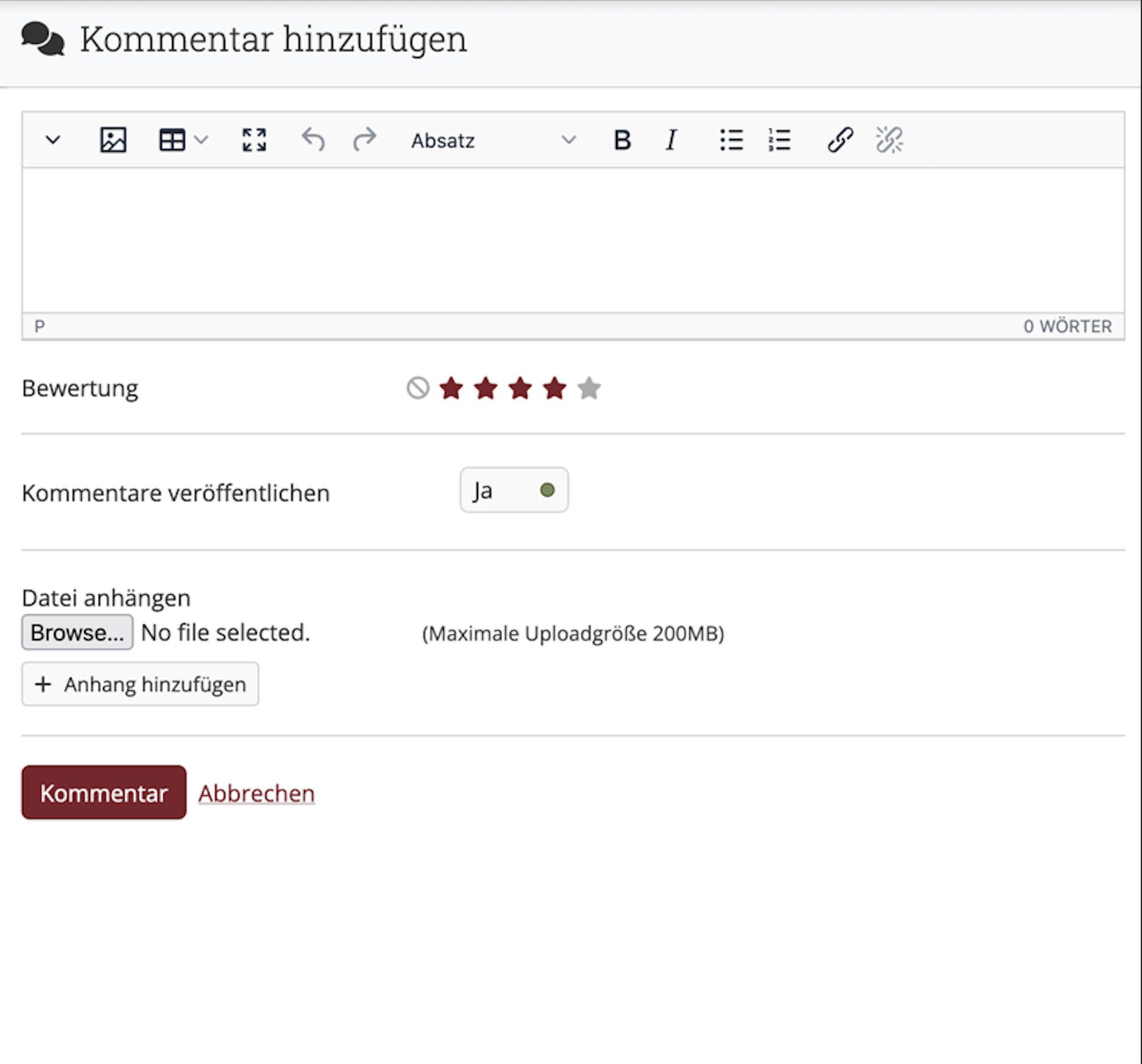Click the Abbrechen link
Screen dimensions: 1142x1064
(256, 794)
